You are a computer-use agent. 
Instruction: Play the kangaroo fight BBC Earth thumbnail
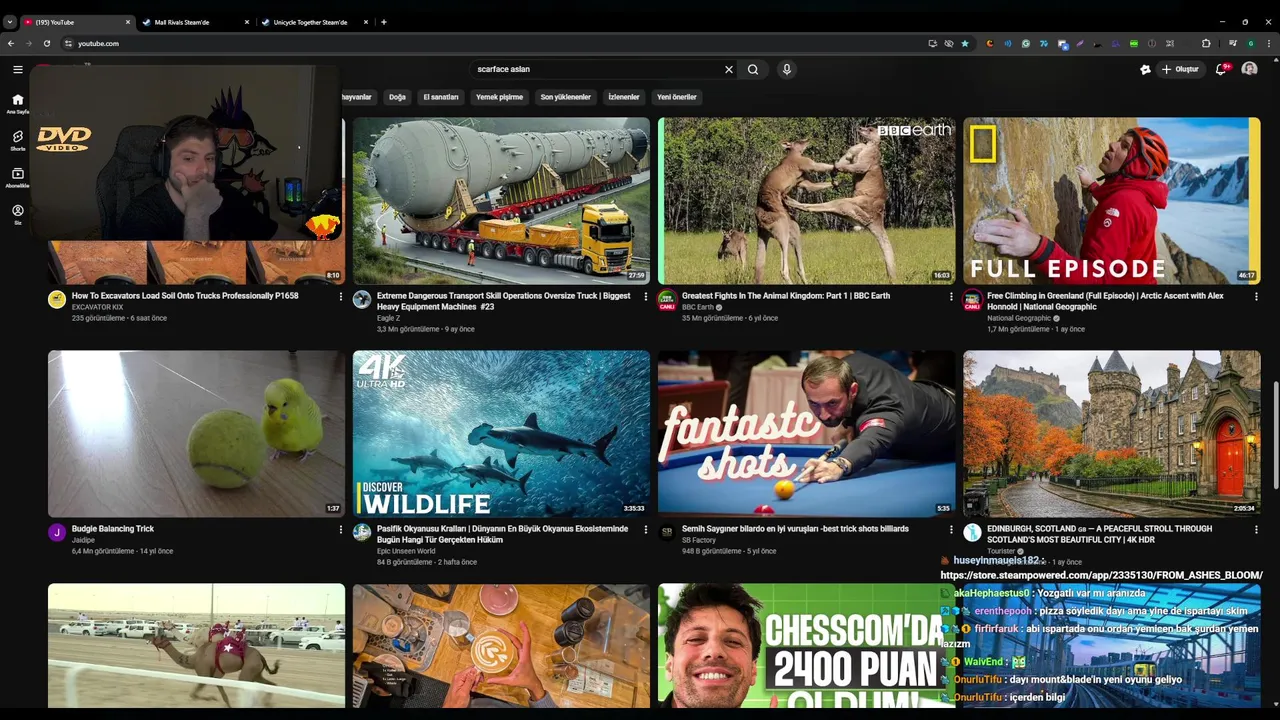coord(806,201)
